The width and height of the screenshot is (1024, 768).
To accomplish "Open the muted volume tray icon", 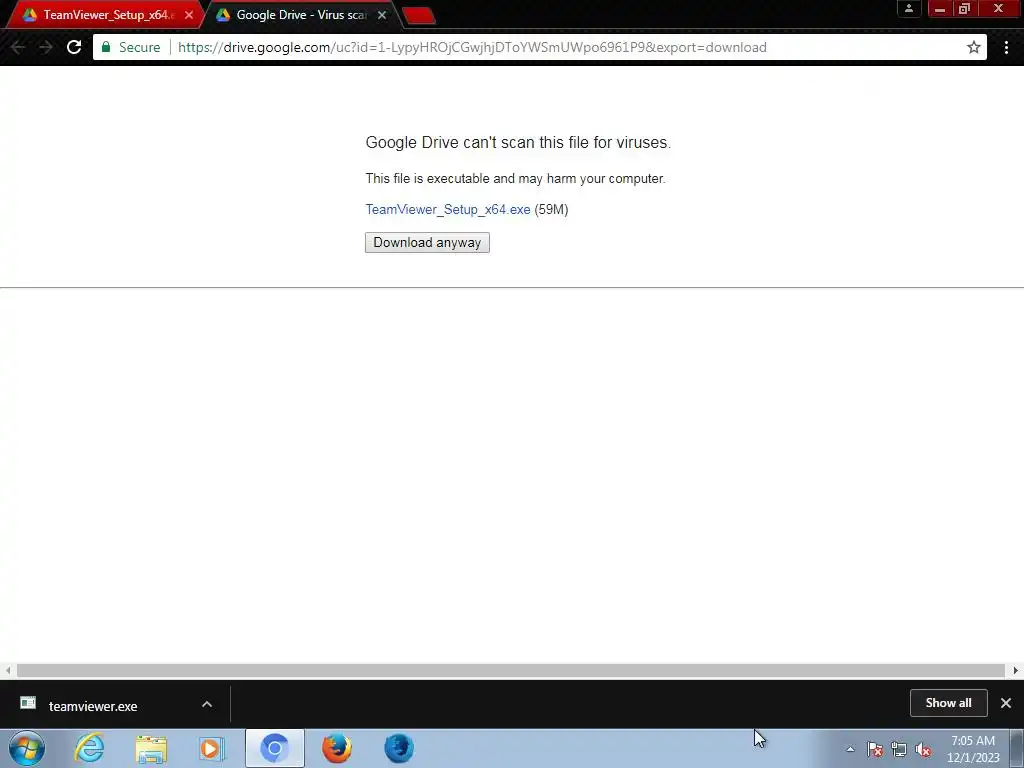I will pyautogui.click(x=923, y=749).
